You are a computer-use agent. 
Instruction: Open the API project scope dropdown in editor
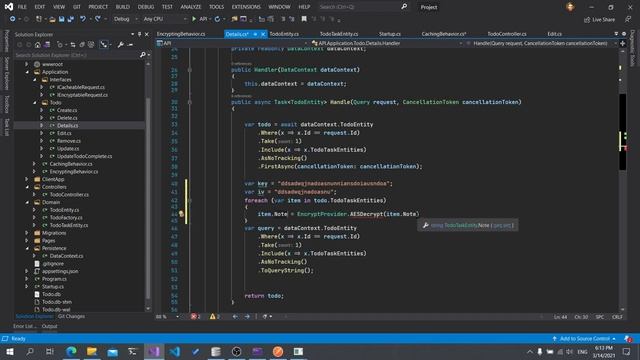pos(232,43)
